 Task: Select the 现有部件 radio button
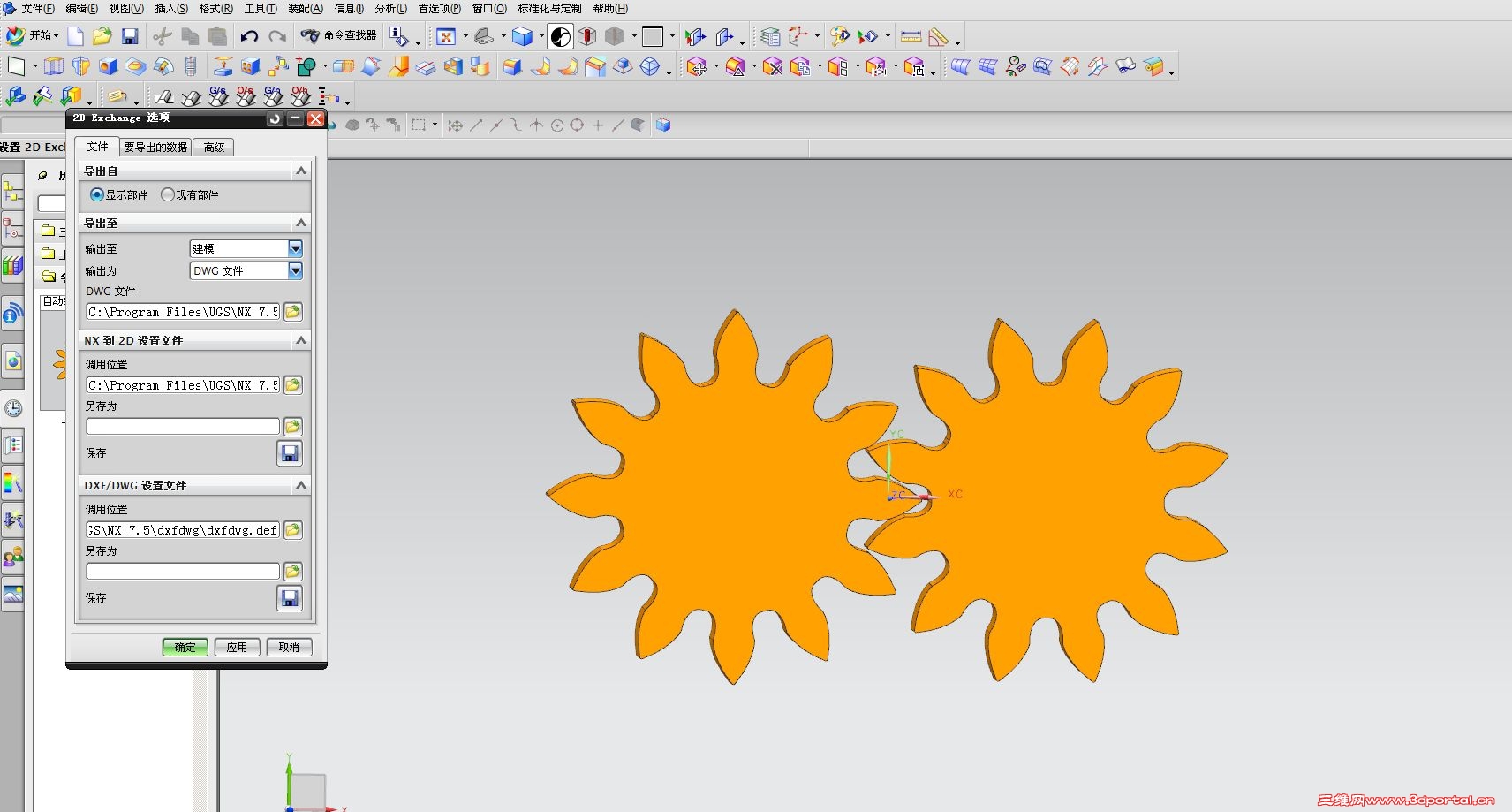167,194
